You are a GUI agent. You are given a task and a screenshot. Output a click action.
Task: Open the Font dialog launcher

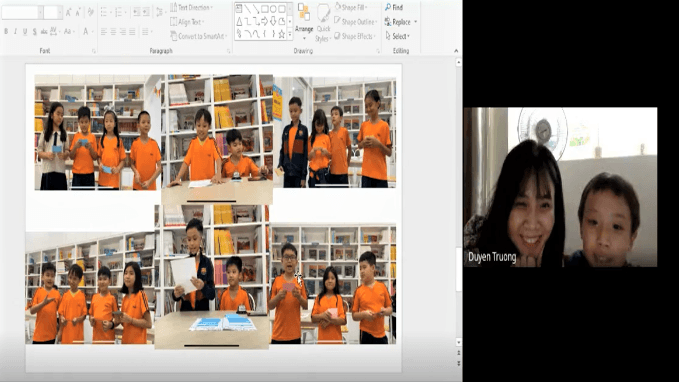coord(94,51)
